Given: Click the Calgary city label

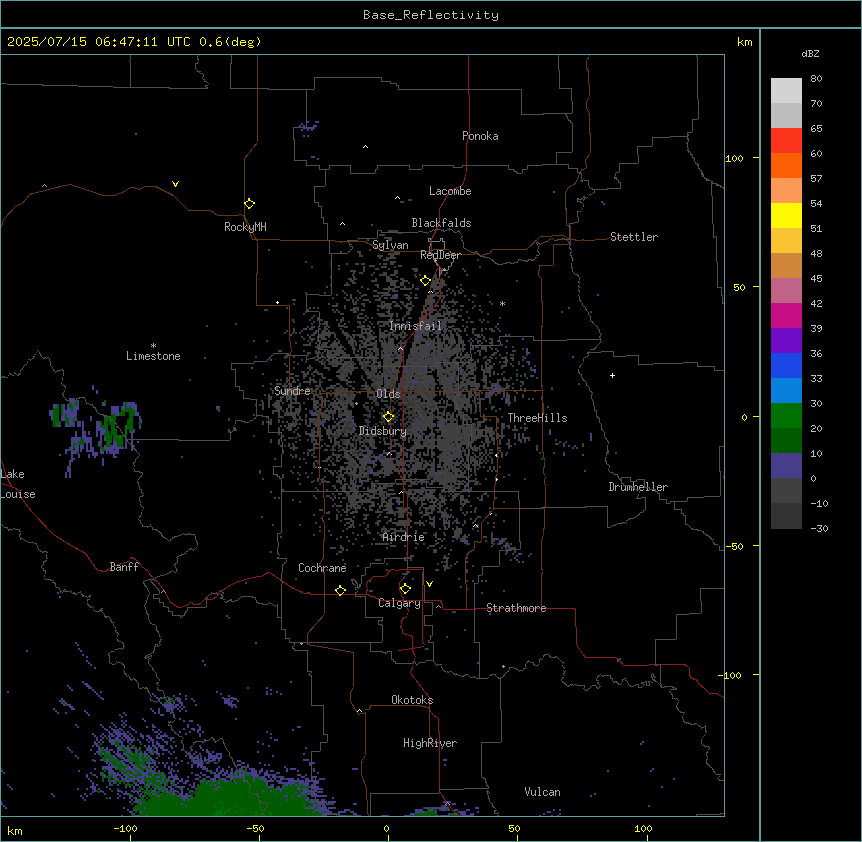Looking at the screenshot, I should click(x=399, y=603).
